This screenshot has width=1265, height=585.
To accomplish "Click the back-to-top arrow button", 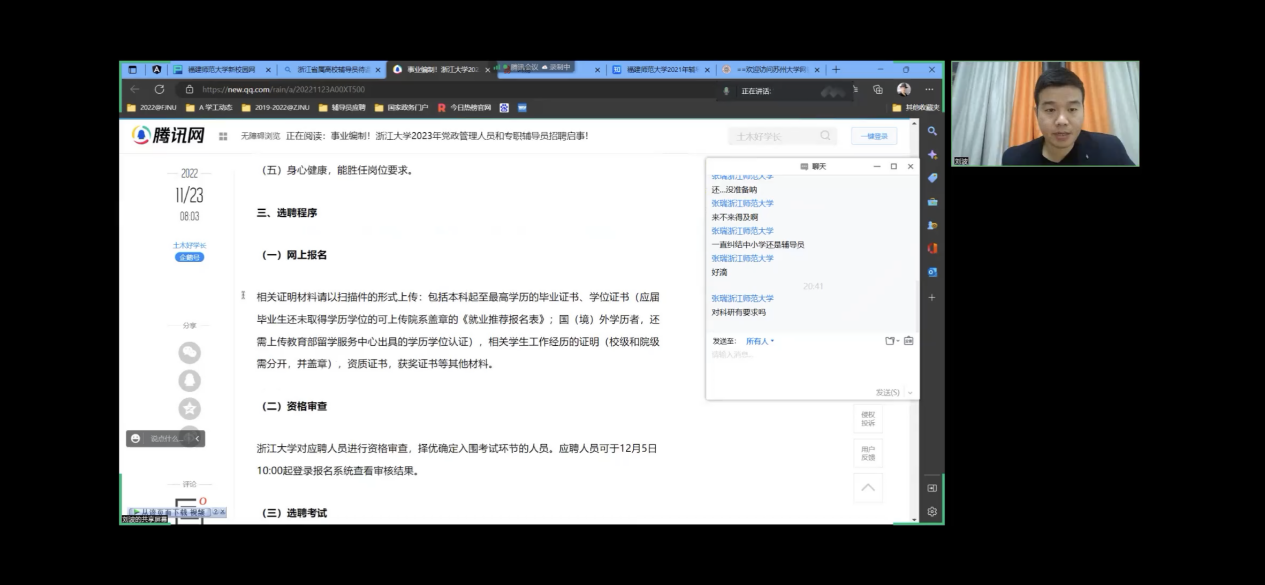I will 867,488.
